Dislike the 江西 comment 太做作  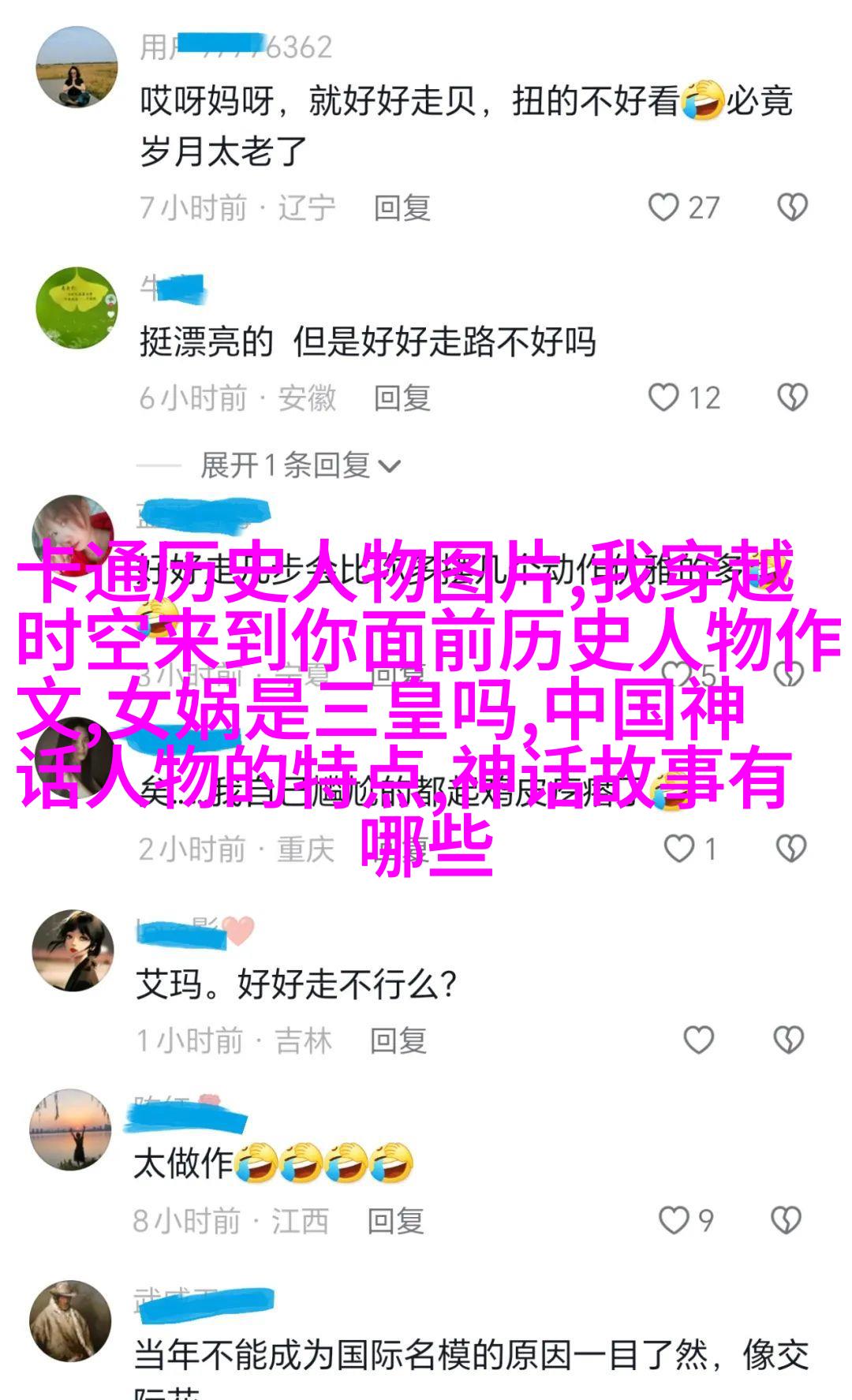(786, 1220)
